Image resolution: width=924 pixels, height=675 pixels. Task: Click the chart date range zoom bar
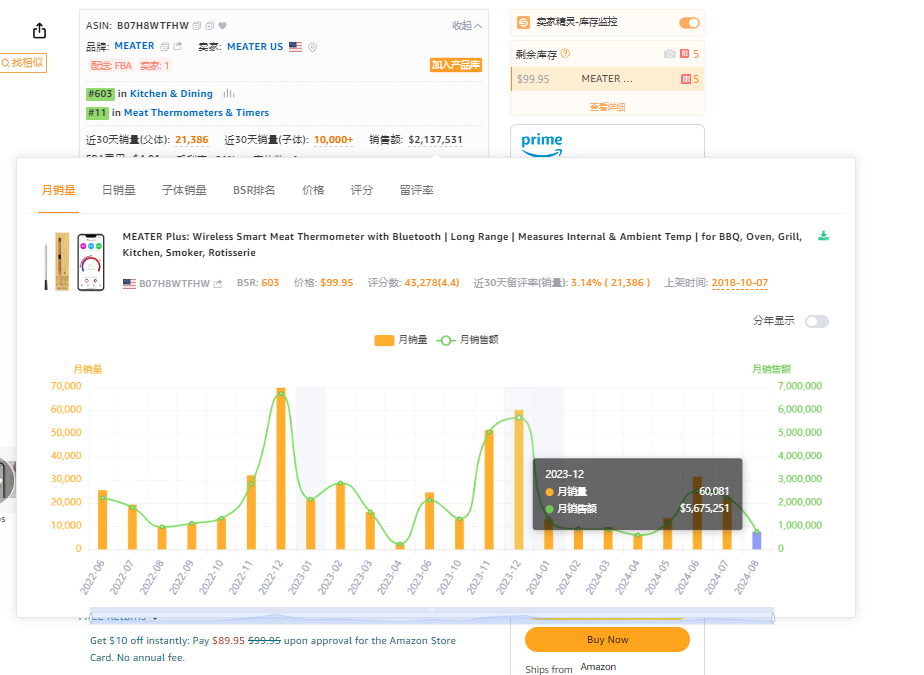coord(431,617)
